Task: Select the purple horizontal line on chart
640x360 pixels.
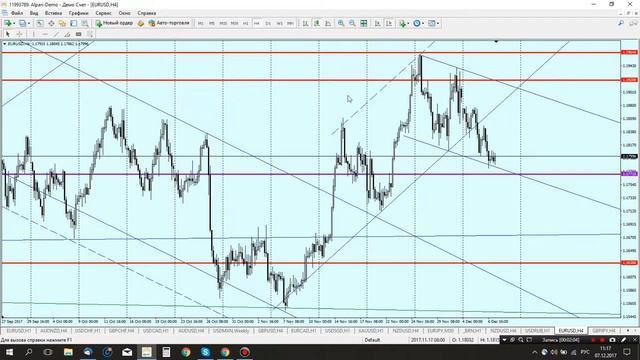Action: [310, 174]
